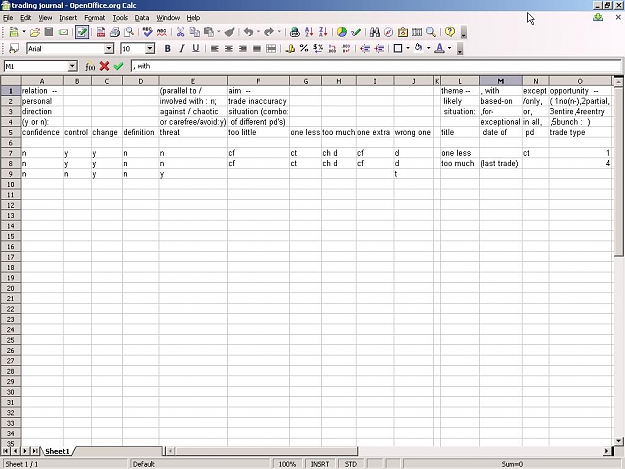Viewport: 625px width, 469px height.
Task: Click the Print File Directly icon
Action: (115, 32)
